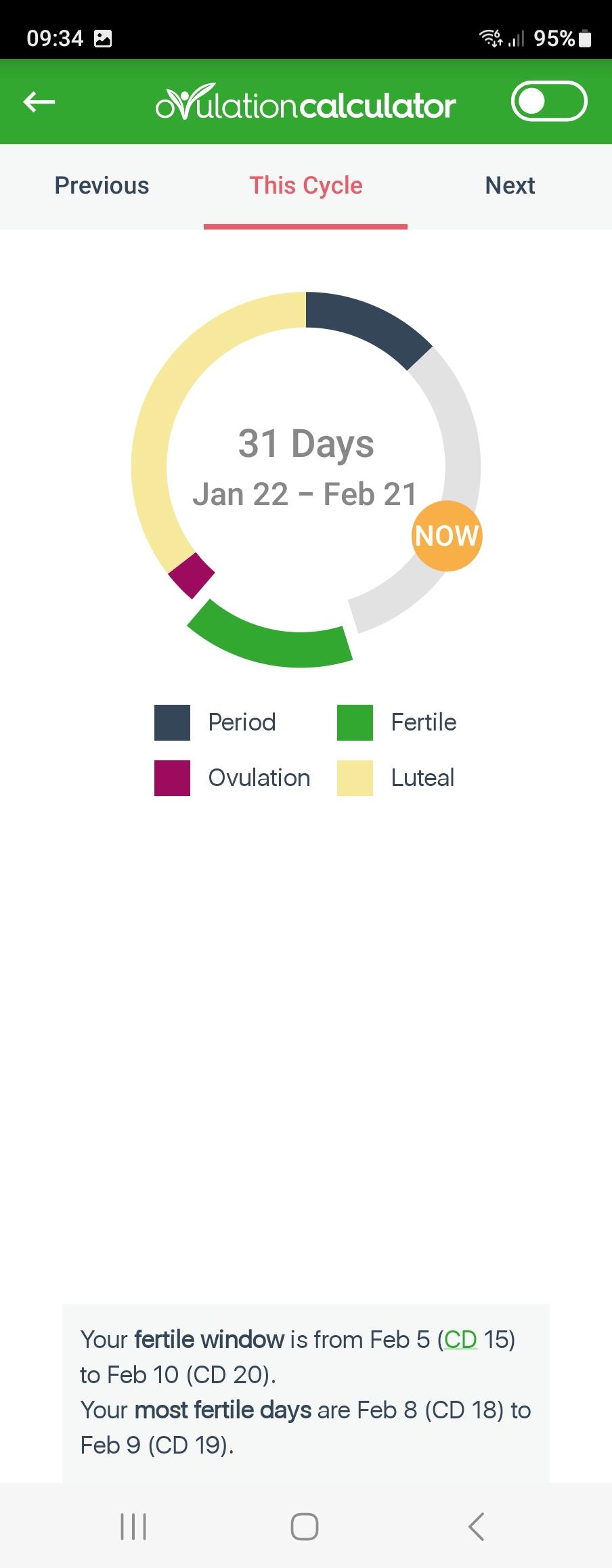Tap the Android home button
The height and width of the screenshot is (1568, 612).
305,1527
